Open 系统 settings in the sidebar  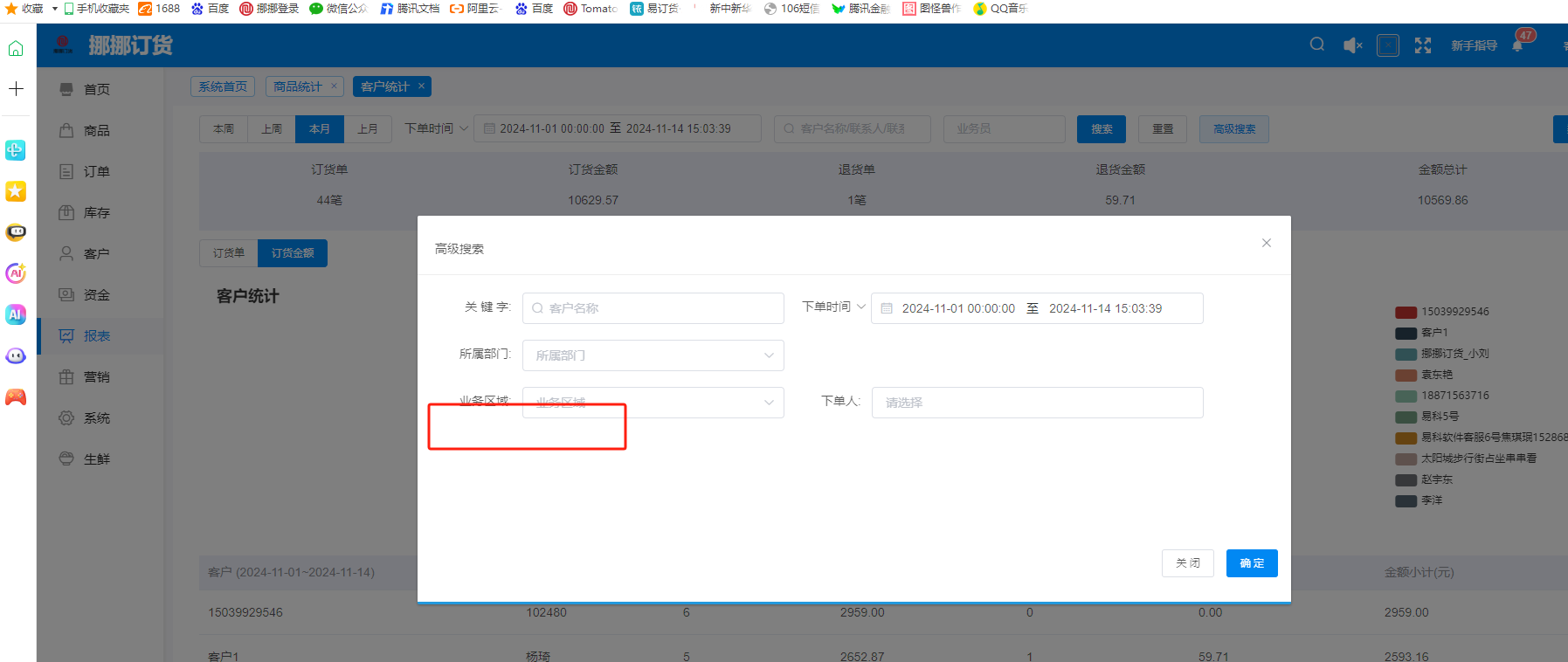(96, 418)
